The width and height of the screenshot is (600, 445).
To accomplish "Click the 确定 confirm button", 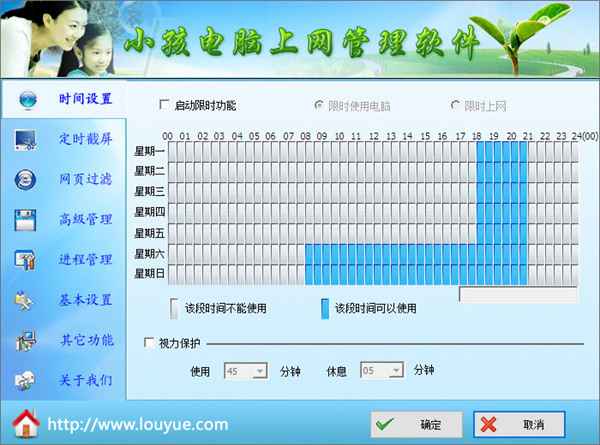I will tap(416, 424).
